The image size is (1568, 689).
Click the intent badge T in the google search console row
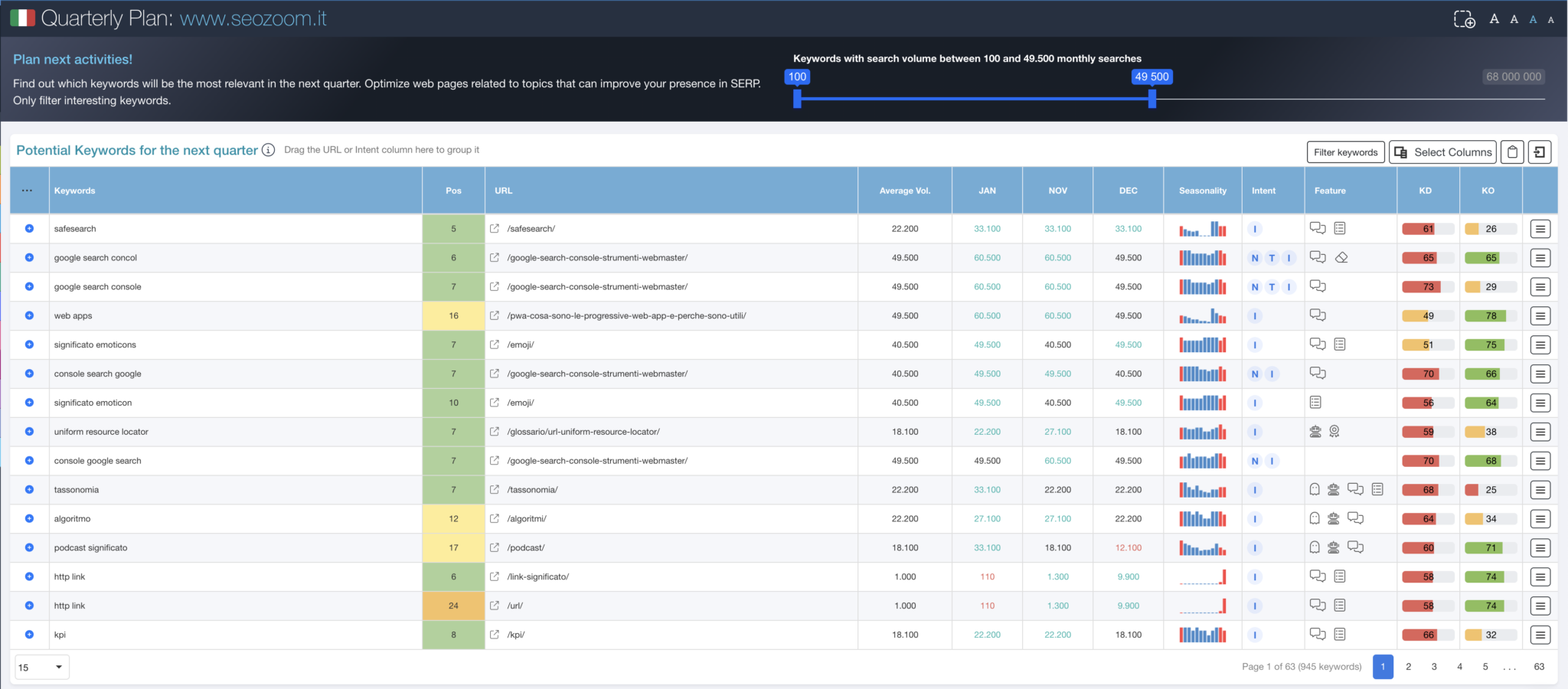click(x=1272, y=287)
